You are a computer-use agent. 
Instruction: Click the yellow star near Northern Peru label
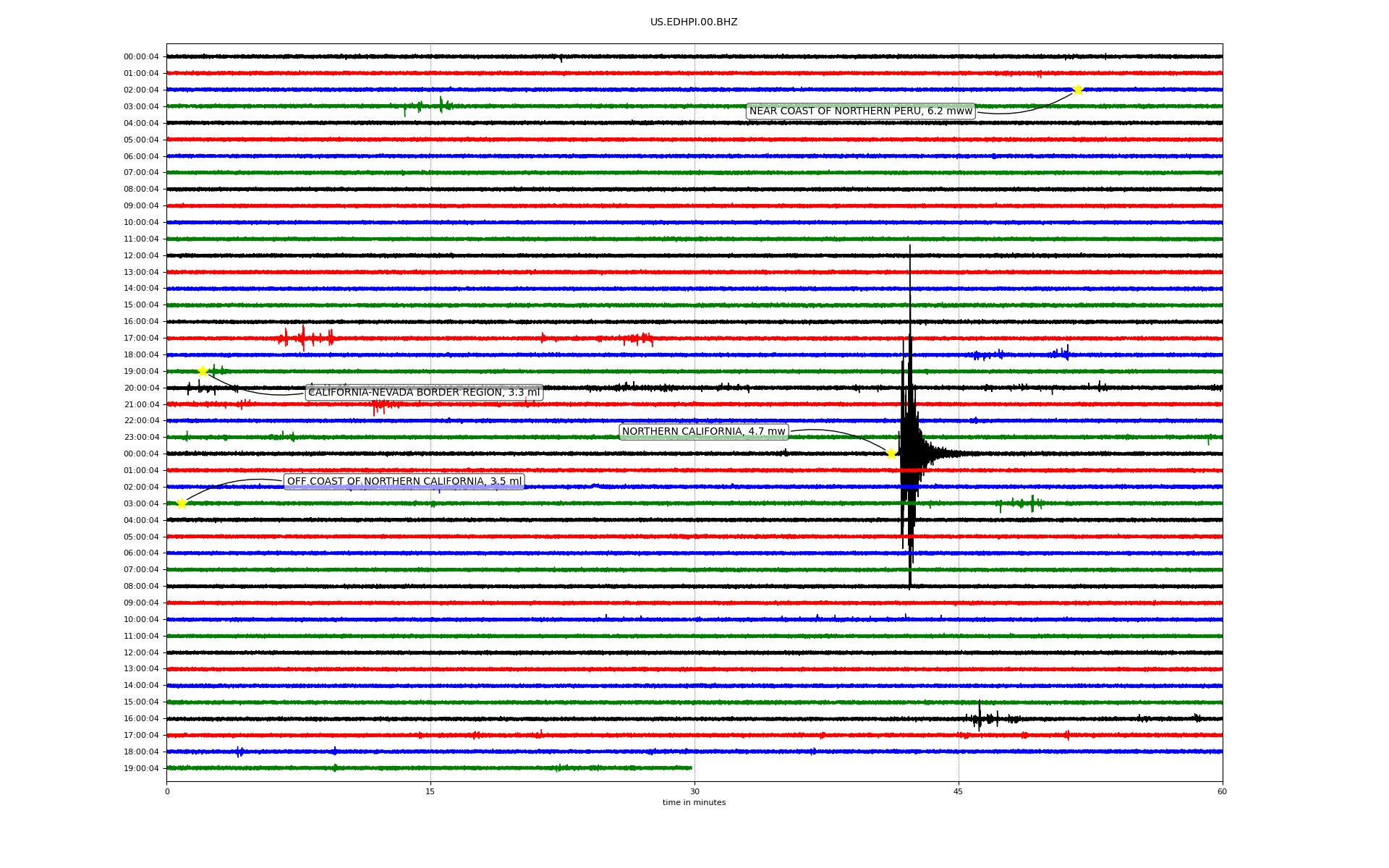[x=1077, y=90]
